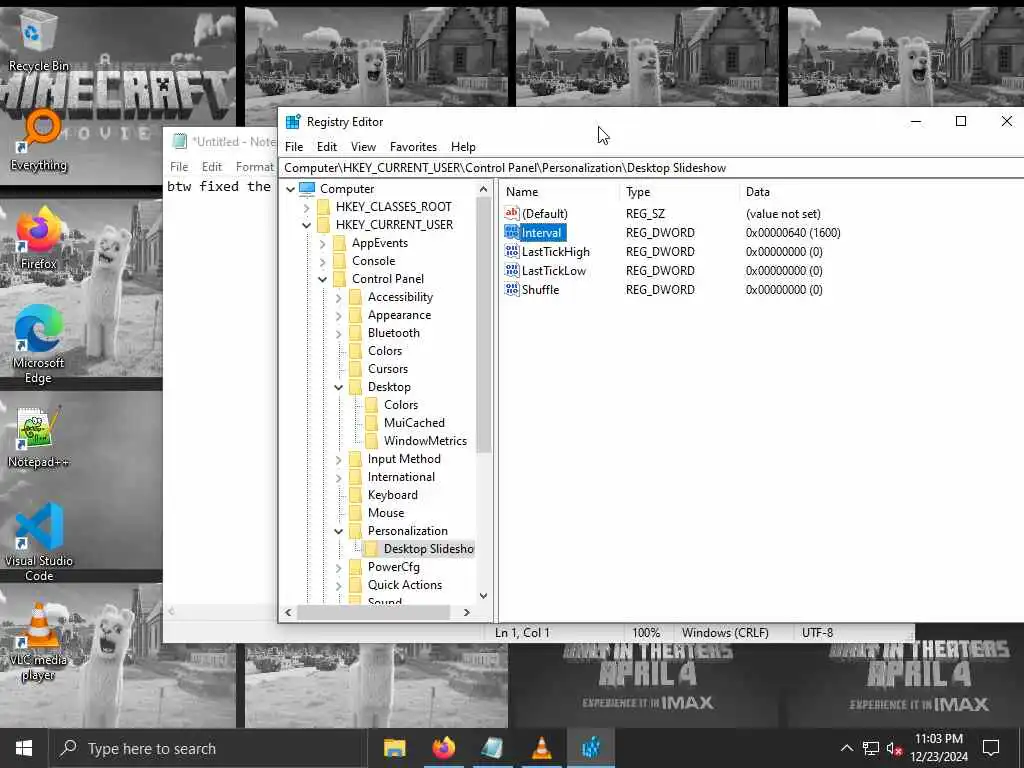
Task: Click the taskbar search box
Action: point(208,748)
